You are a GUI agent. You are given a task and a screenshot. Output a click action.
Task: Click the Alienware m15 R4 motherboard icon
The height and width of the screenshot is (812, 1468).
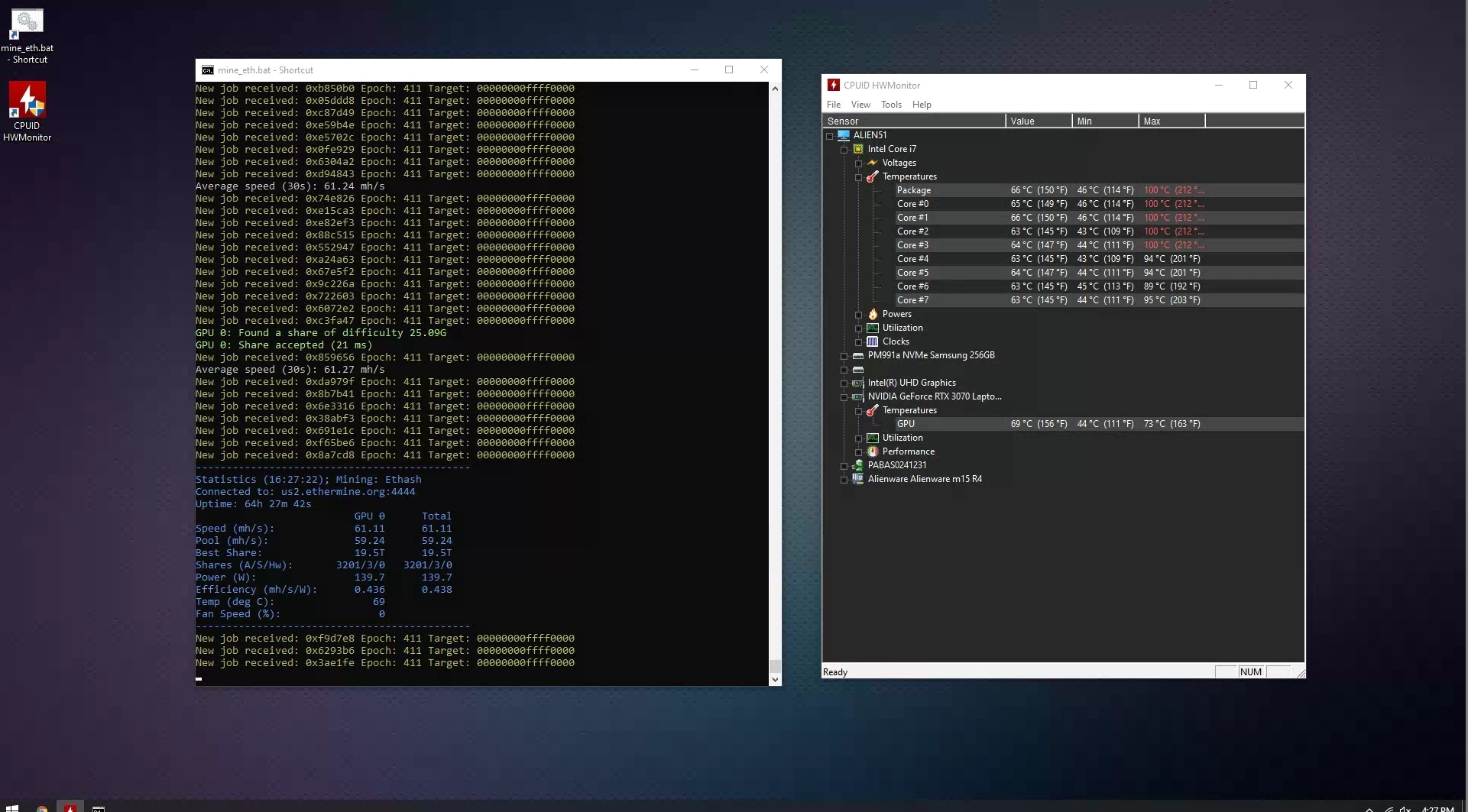pos(858,479)
